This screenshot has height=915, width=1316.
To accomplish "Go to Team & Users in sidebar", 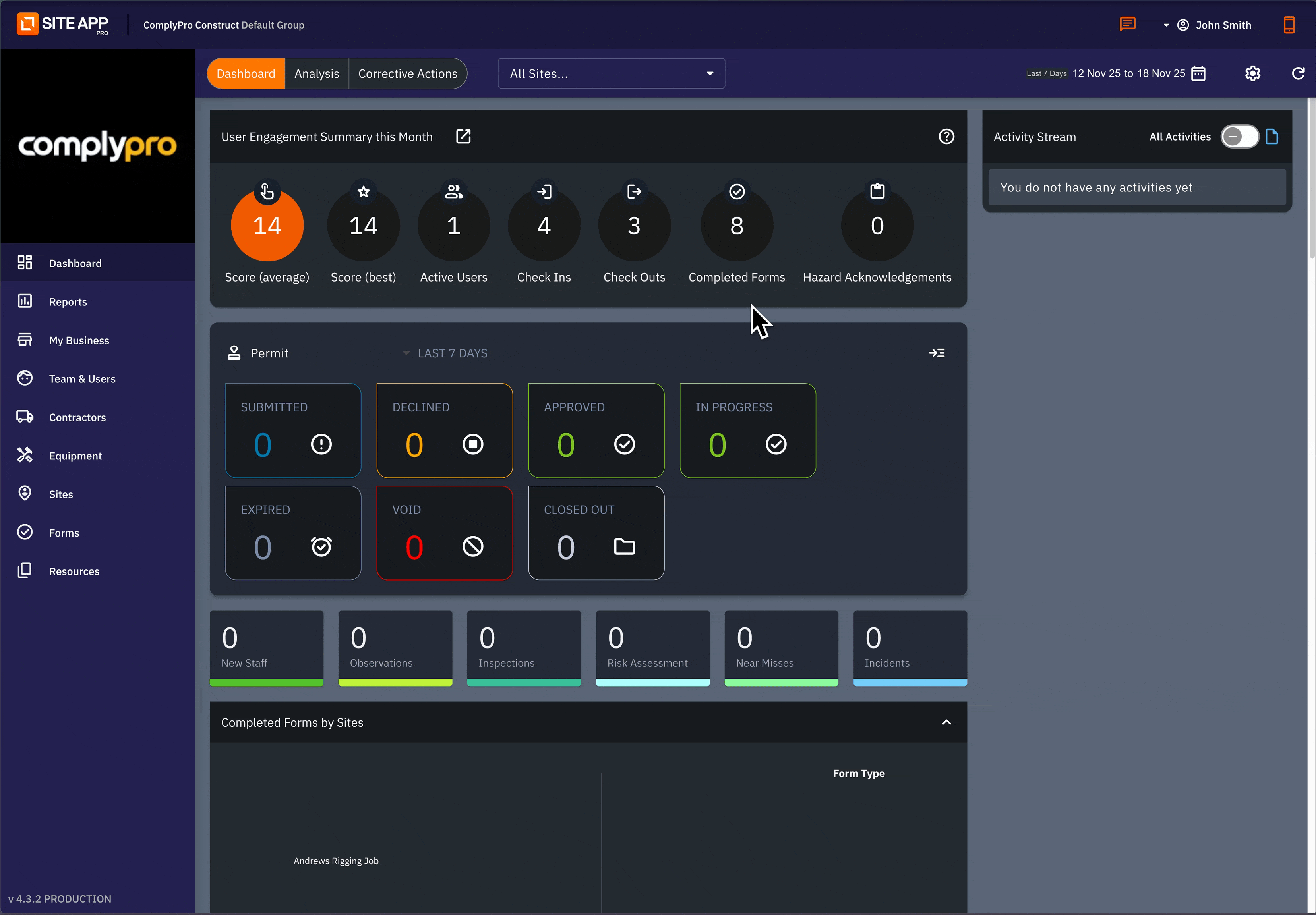I will (x=82, y=379).
